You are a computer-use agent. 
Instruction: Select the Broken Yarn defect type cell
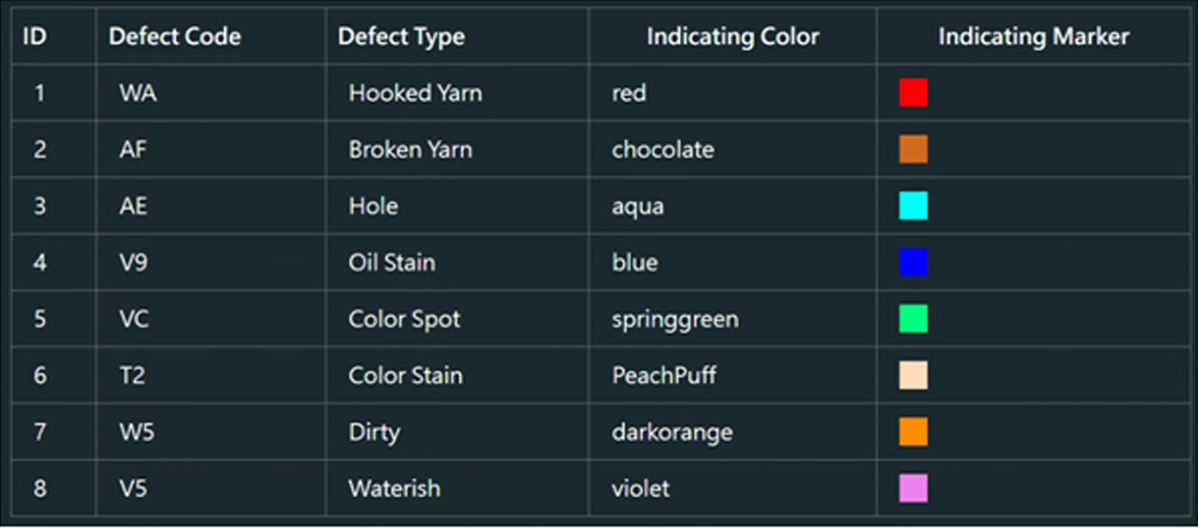[410, 149]
